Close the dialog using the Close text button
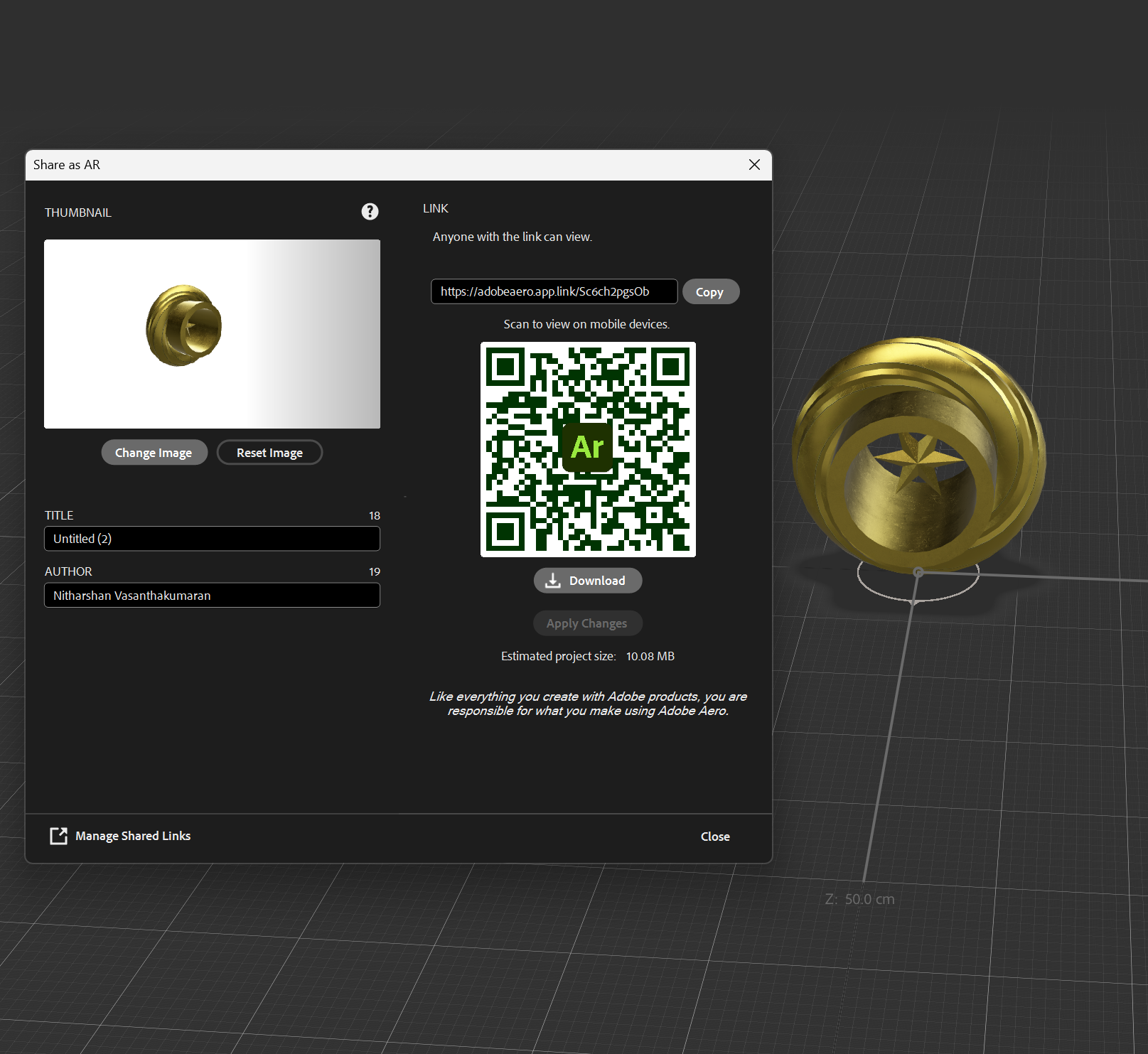 714,836
